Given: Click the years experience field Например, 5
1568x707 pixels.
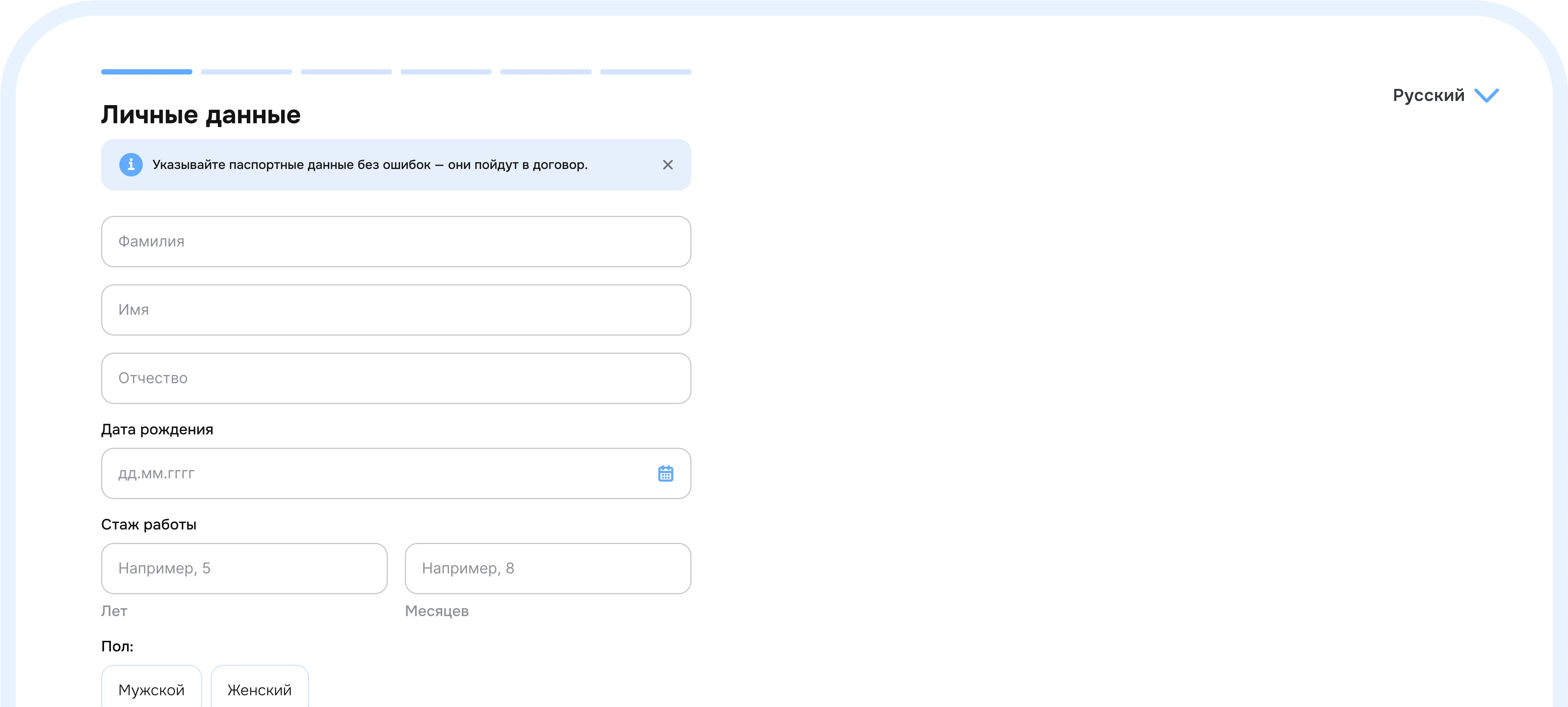Looking at the screenshot, I should (244, 569).
